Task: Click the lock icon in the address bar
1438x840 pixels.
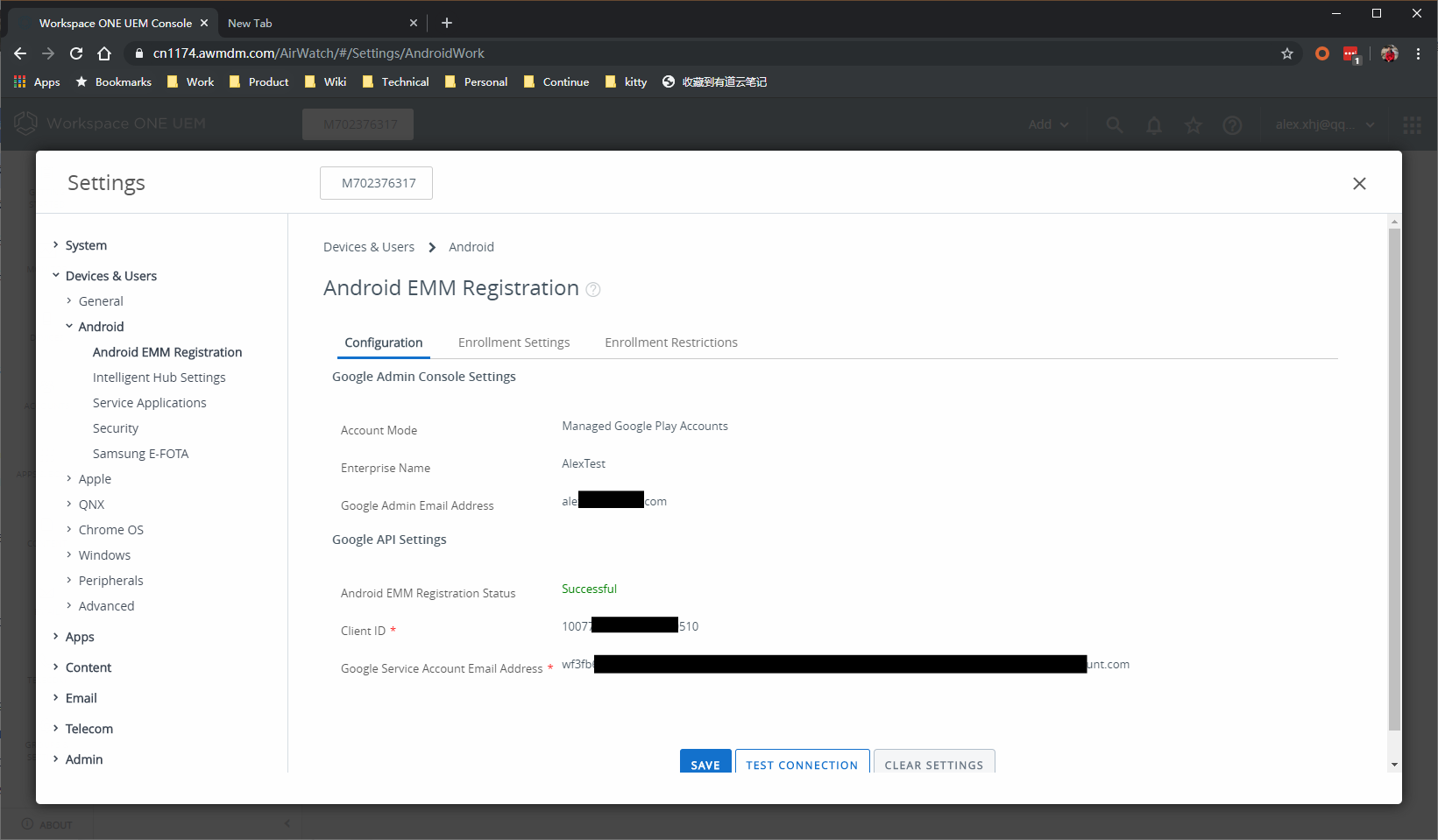Action: pyautogui.click(x=138, y=53)
